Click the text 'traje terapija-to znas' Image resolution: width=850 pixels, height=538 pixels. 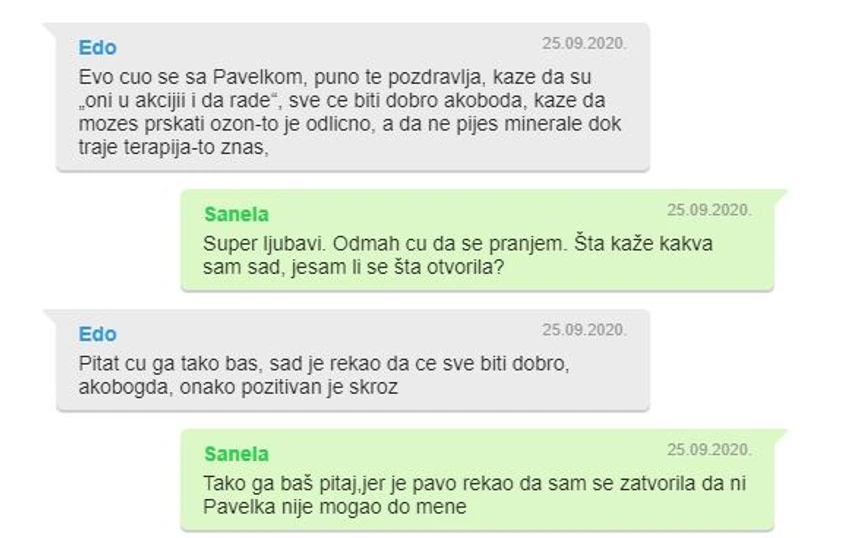coord(172,148)
